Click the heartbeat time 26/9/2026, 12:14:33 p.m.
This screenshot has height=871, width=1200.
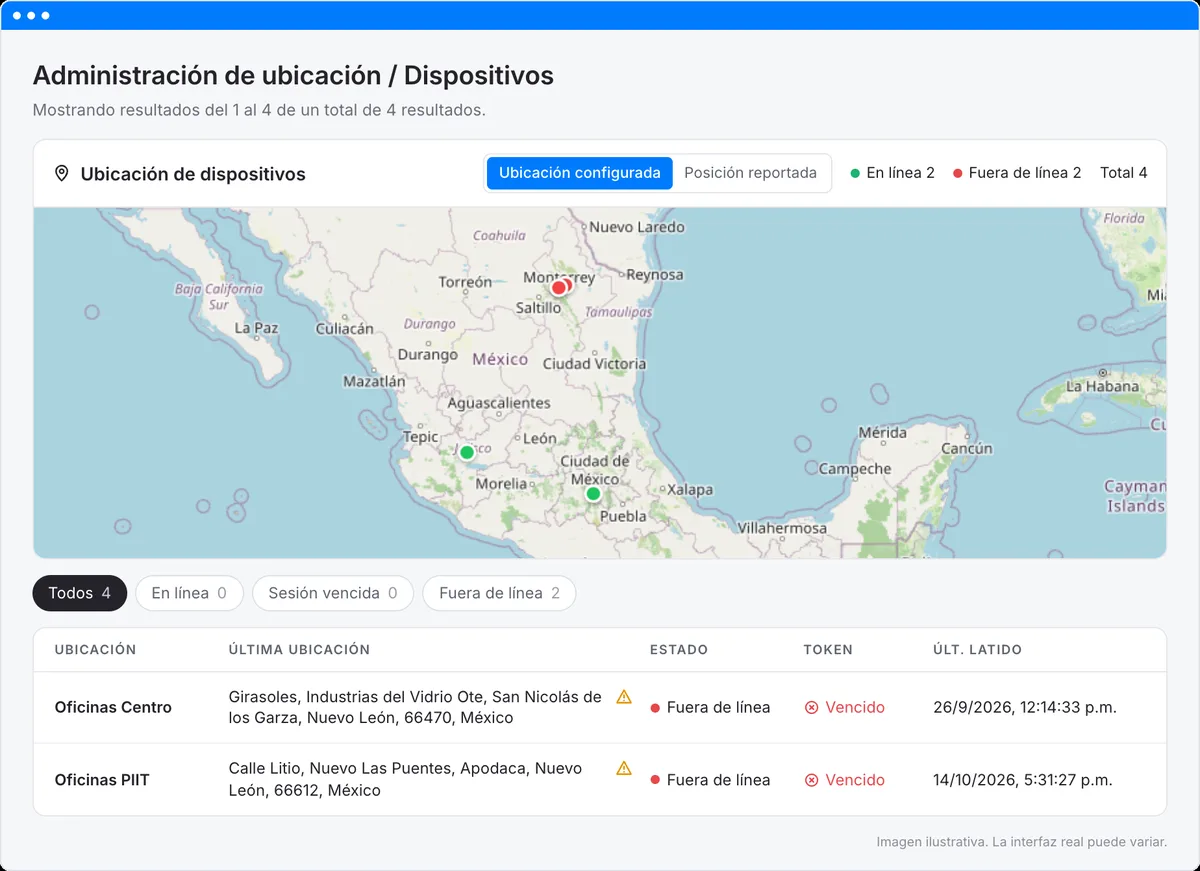click(x=1025, y=708)
